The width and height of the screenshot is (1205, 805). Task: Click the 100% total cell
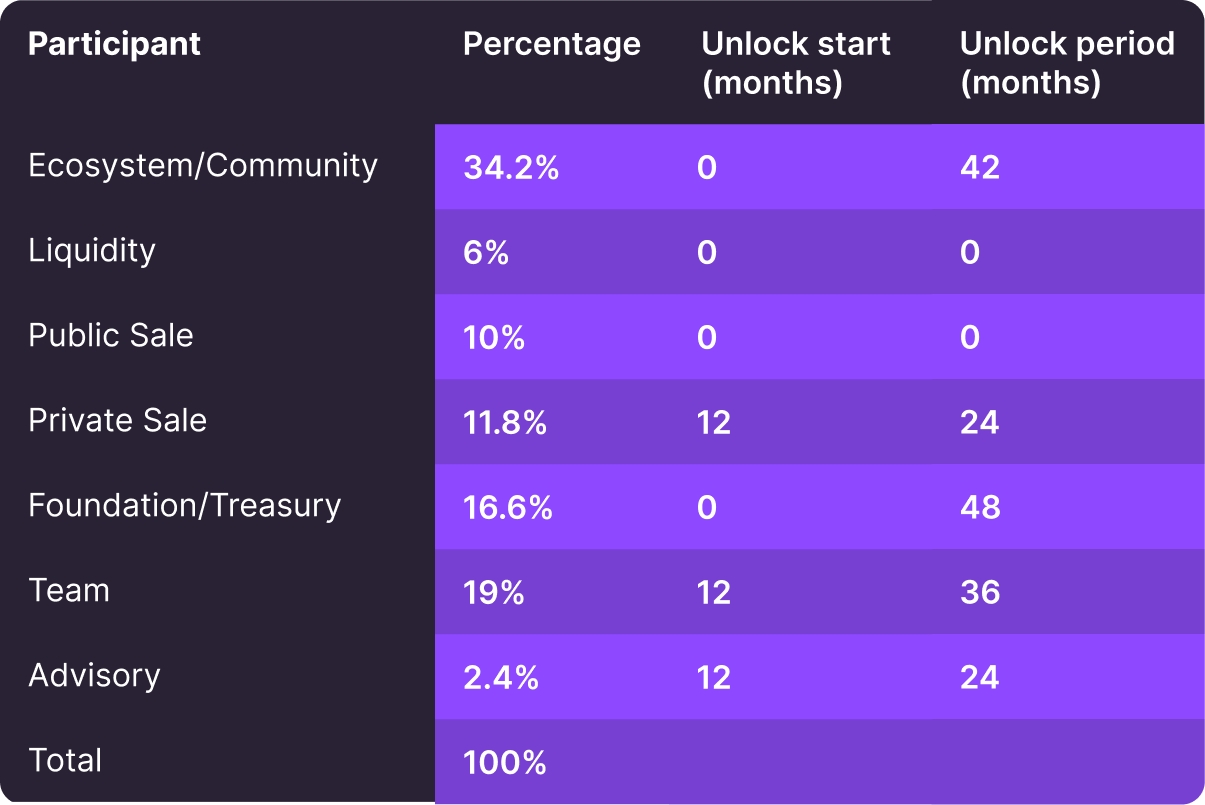pyautogui.click(x=505, y=763)
